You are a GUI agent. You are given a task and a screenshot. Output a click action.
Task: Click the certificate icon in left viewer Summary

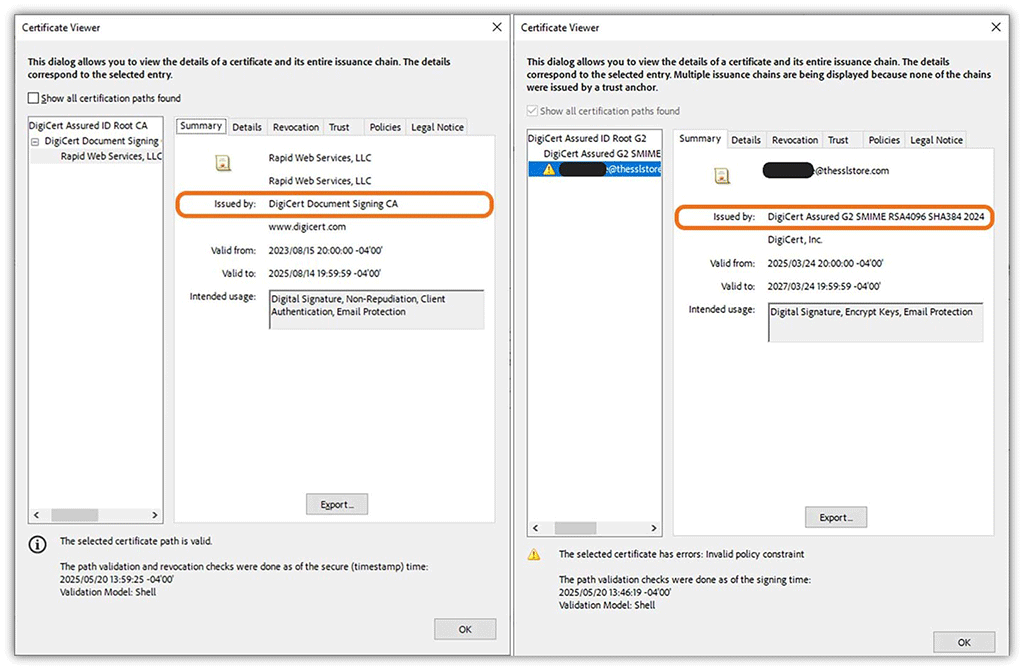[223, 163]
